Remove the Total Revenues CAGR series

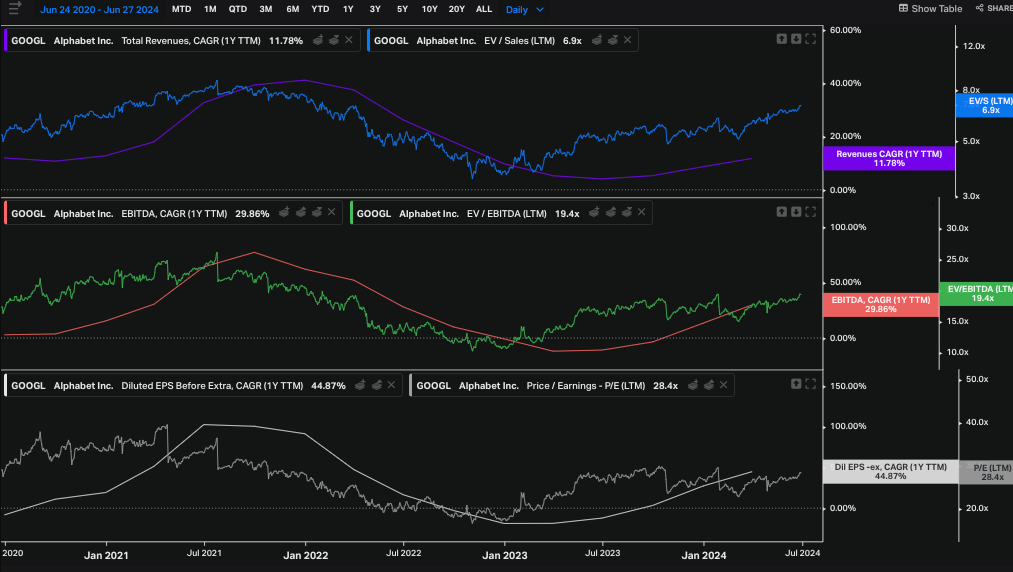pyautogui.click(x=349, y=40)
